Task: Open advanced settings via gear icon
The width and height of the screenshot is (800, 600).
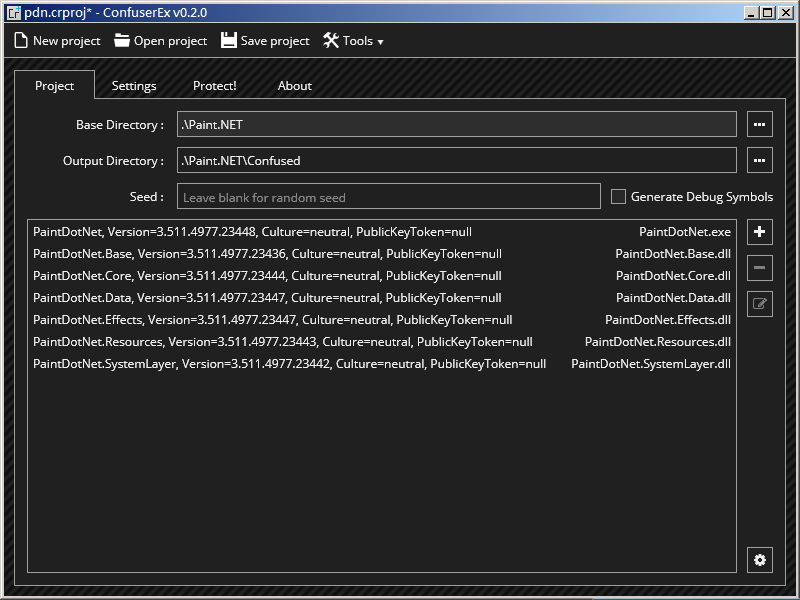Action: pos(760,560)
